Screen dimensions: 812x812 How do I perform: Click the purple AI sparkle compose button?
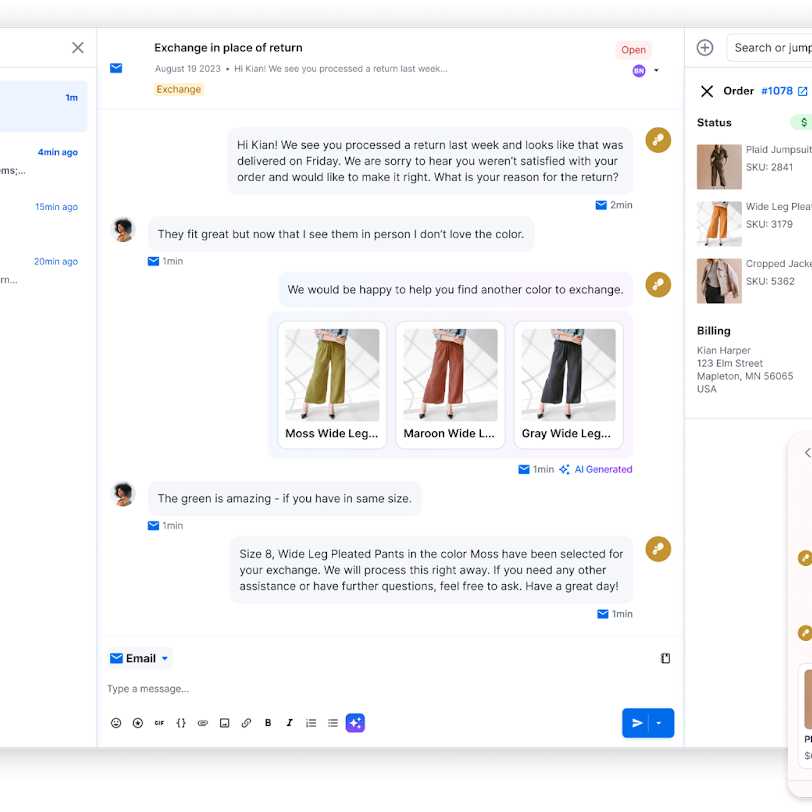(x=355, y=723)
